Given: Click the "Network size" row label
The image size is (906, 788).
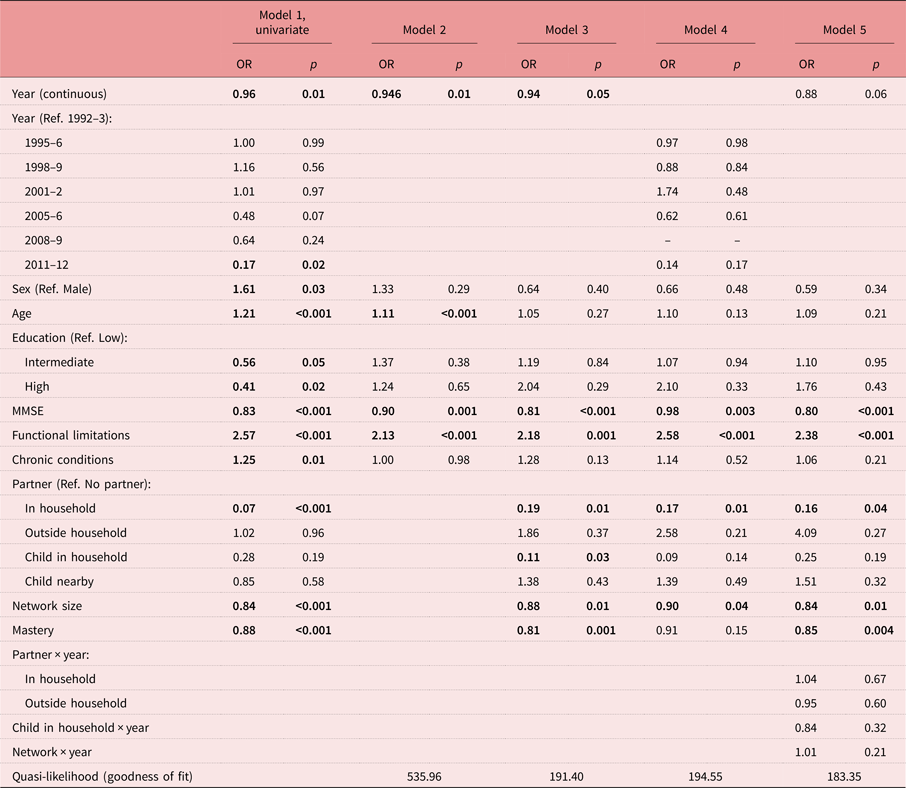Looking at the screenshot, I should point(48,606).
